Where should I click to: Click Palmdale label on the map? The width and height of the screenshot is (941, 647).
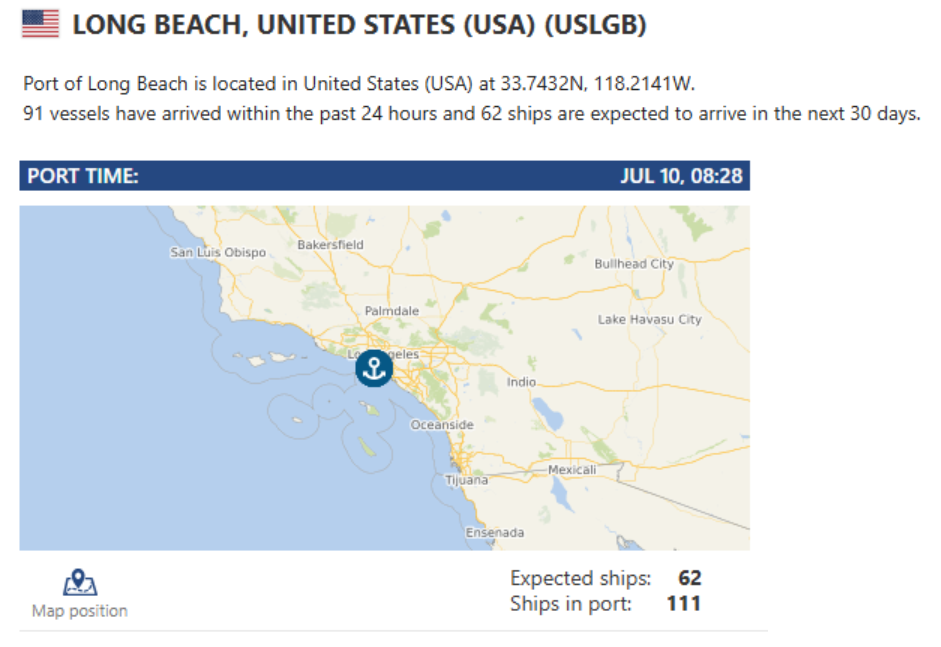392,311
